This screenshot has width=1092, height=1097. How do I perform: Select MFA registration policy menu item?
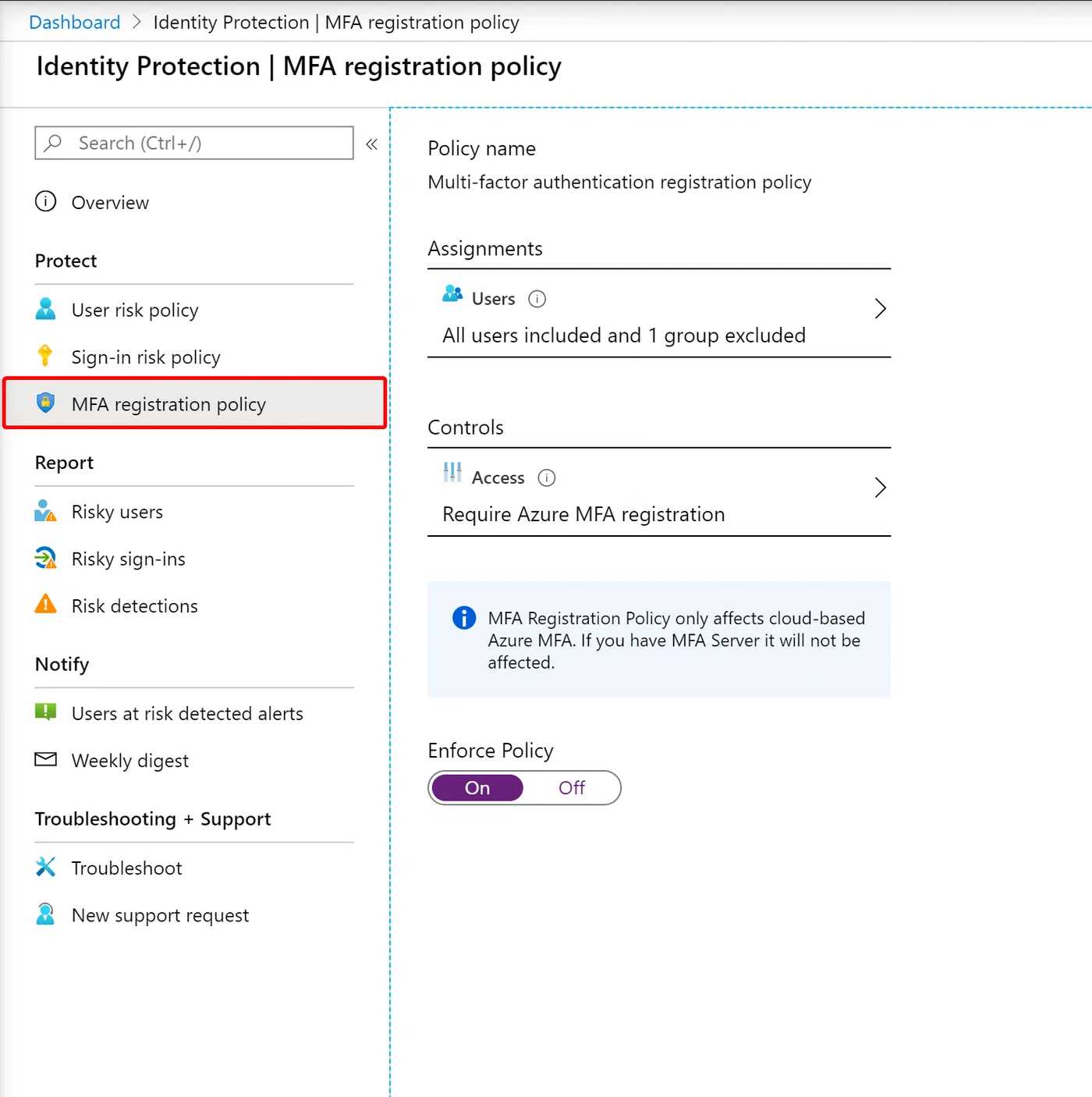click(x=194, y=403)
